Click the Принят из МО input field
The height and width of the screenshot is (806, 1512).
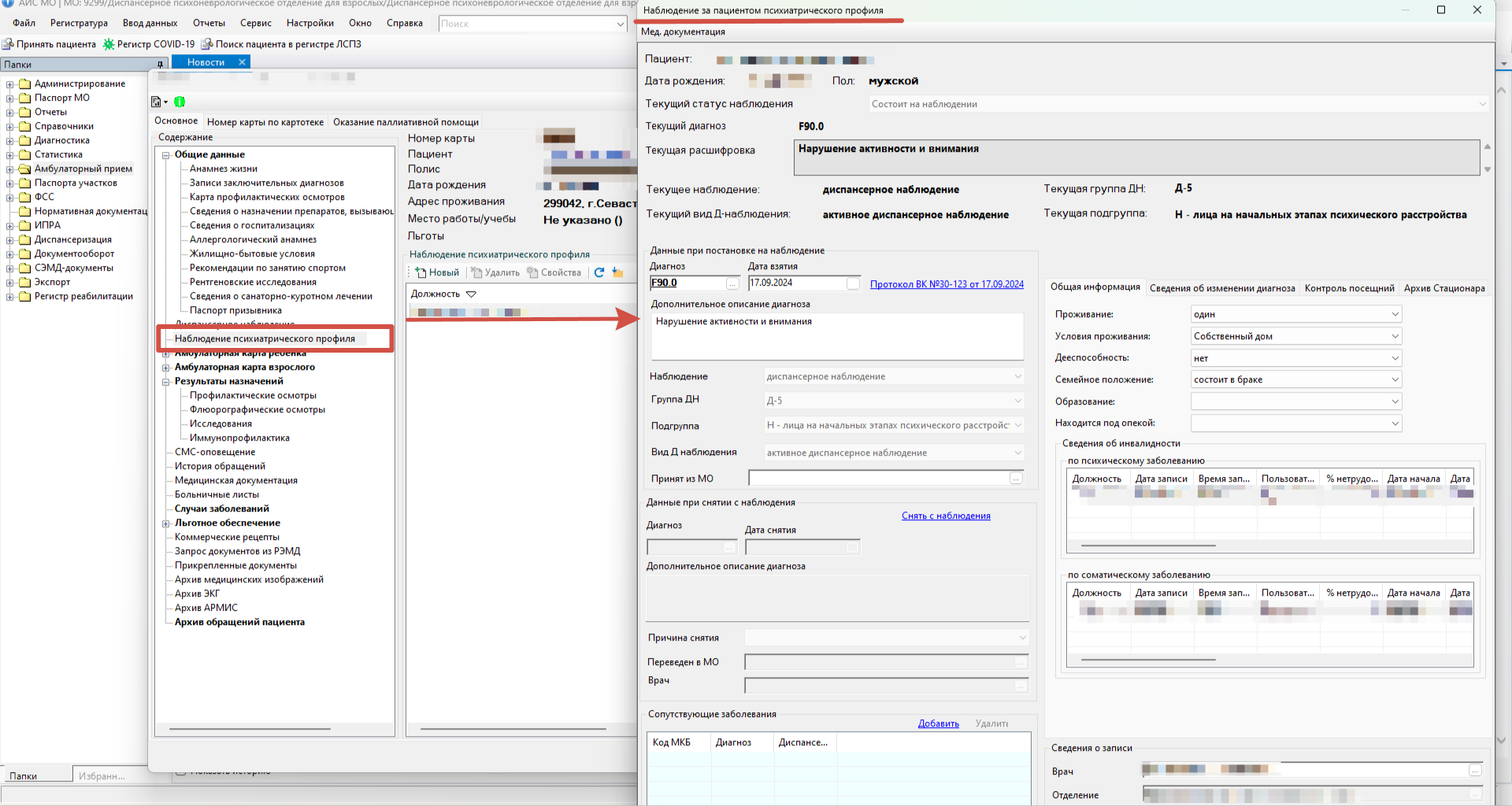(x=879, y=479)
